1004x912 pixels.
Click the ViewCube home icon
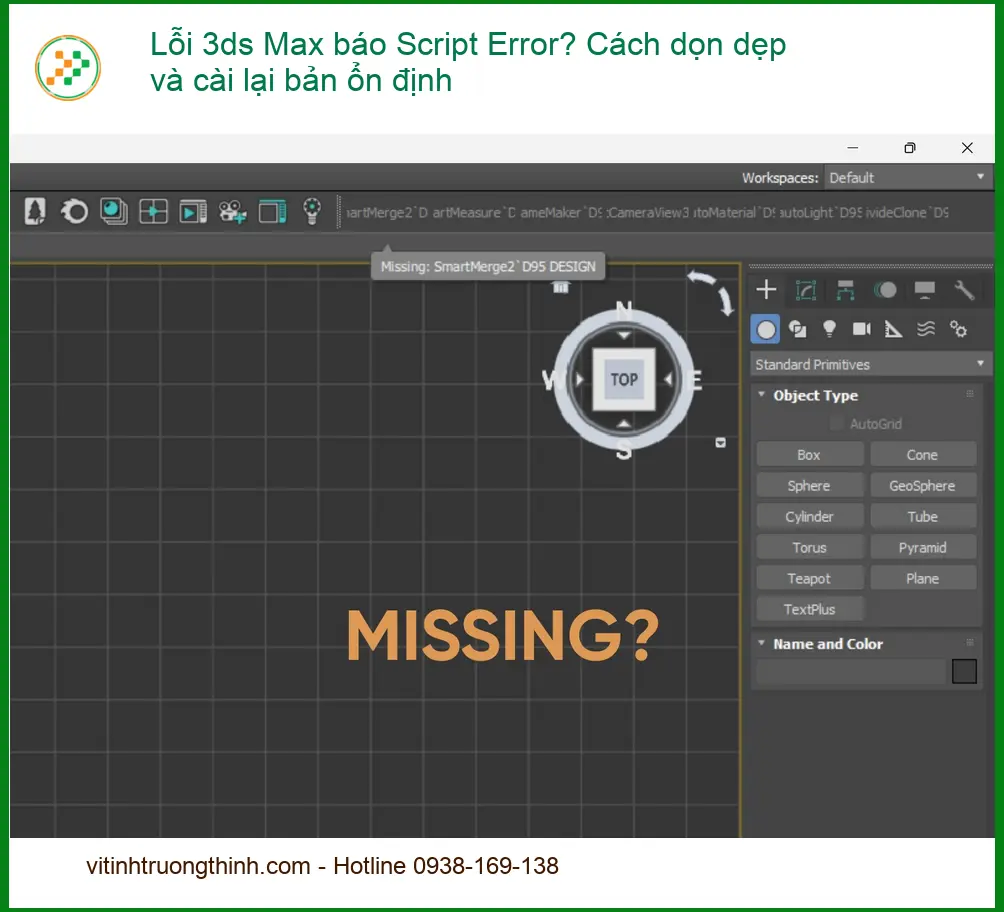point(561,287)
